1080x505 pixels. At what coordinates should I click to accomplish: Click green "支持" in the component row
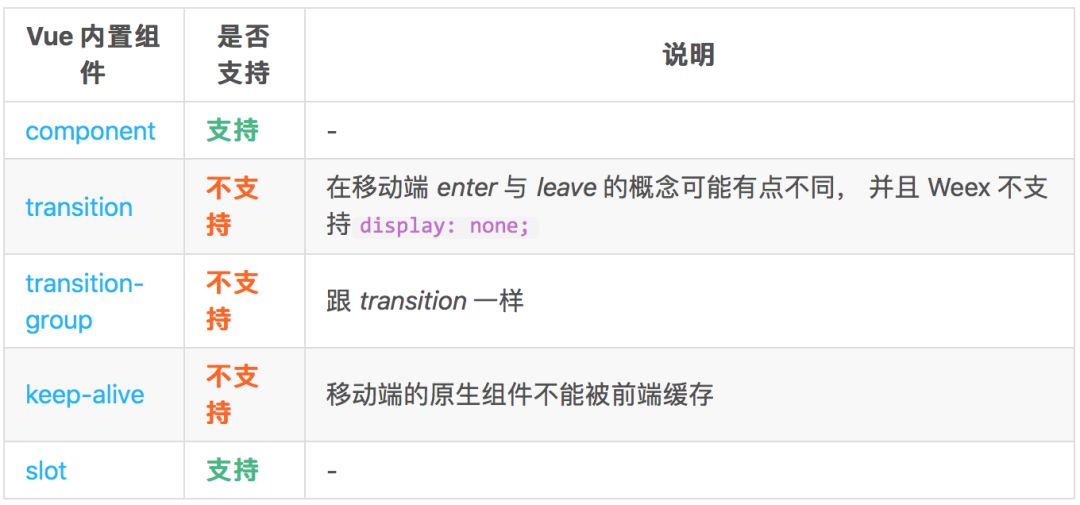click(x=232, y=130)
